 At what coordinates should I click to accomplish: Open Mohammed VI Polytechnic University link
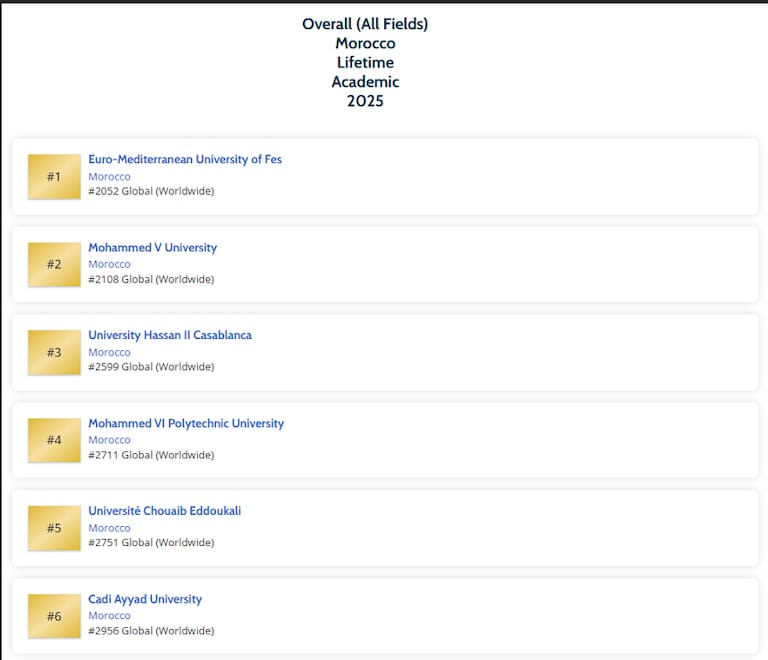(x=186, y=423)
